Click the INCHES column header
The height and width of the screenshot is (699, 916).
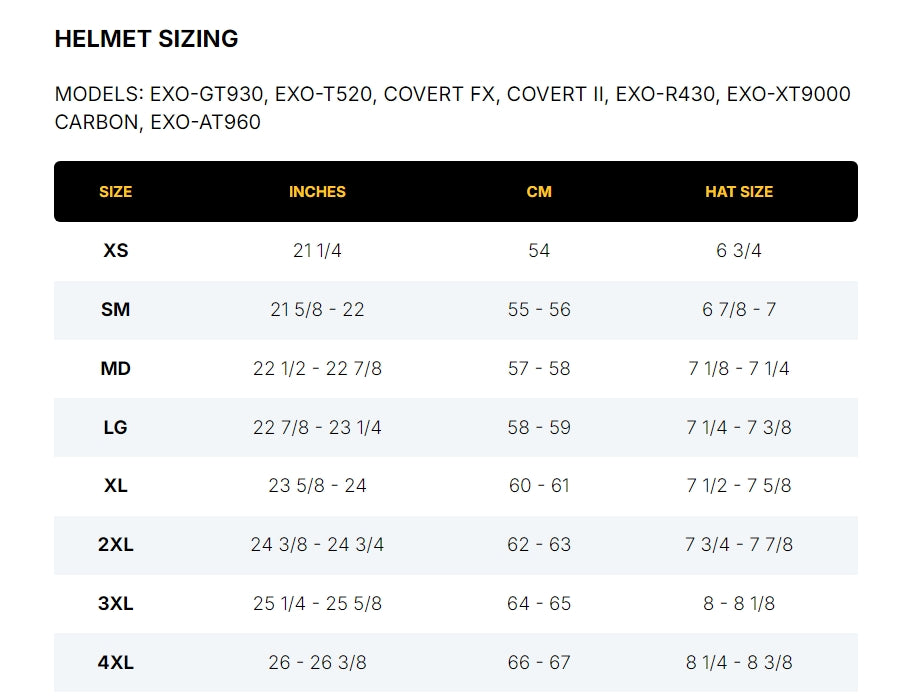click(x=317, y=192)
